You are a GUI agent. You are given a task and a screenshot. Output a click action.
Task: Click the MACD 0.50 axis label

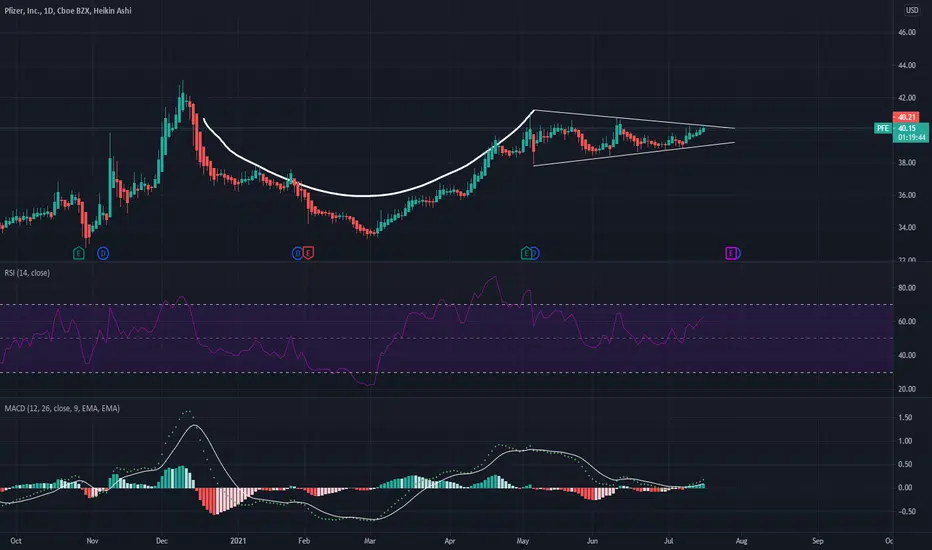(905, 464)
